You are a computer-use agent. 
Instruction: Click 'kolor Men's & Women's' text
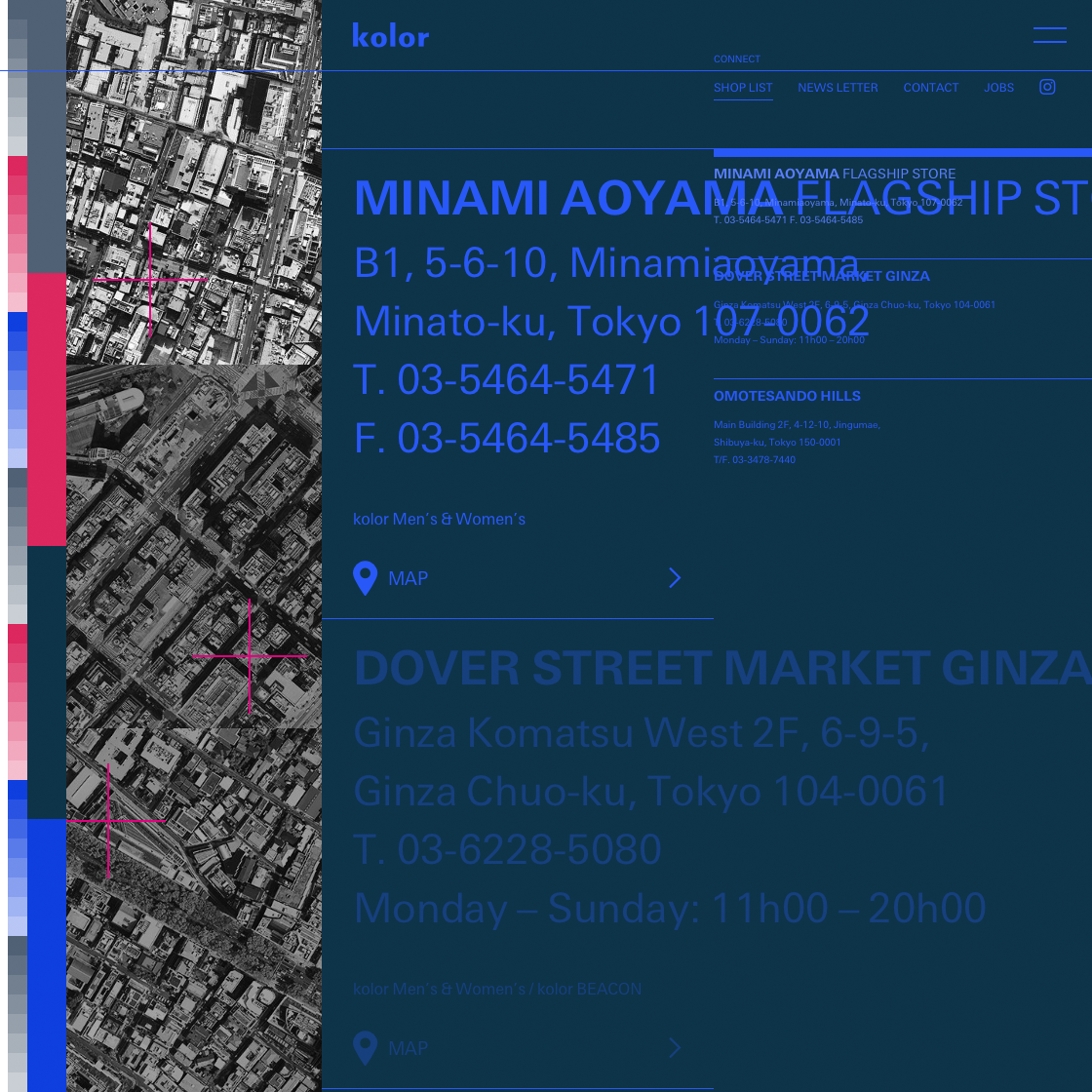click(x=439, y=520)
